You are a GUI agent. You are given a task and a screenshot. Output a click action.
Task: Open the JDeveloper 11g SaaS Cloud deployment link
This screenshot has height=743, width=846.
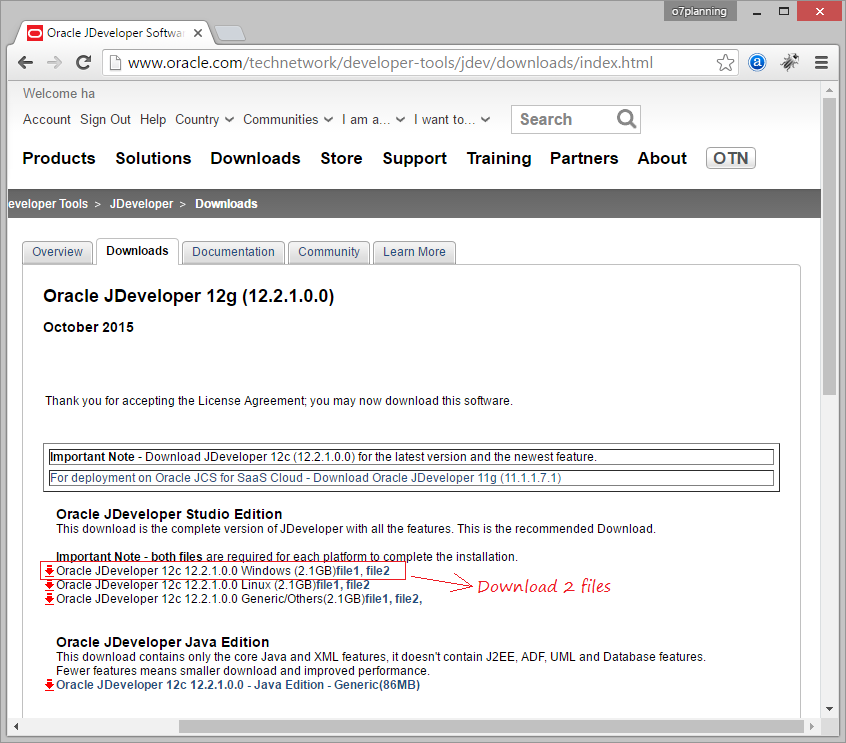[305, 478]
